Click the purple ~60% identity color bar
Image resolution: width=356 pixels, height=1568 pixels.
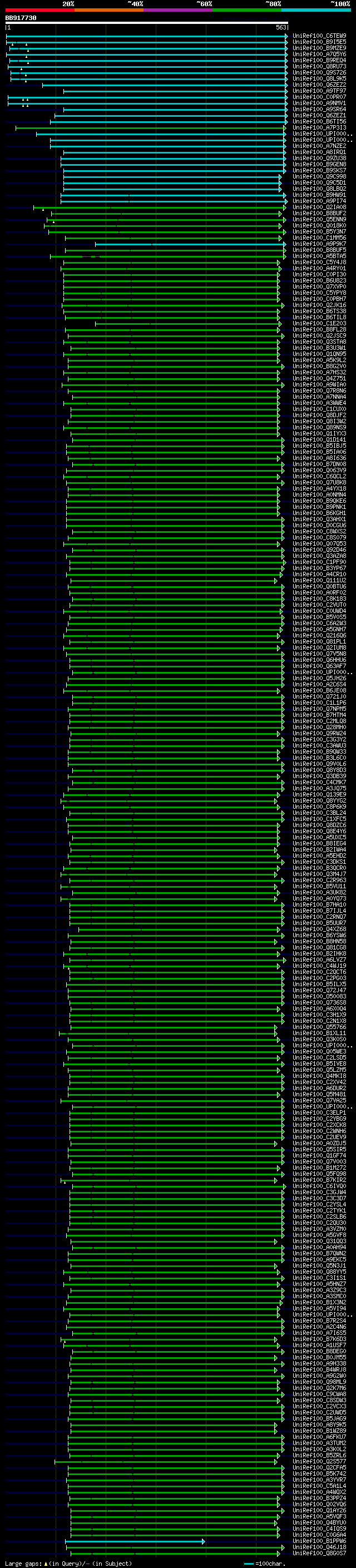(177, 10)
